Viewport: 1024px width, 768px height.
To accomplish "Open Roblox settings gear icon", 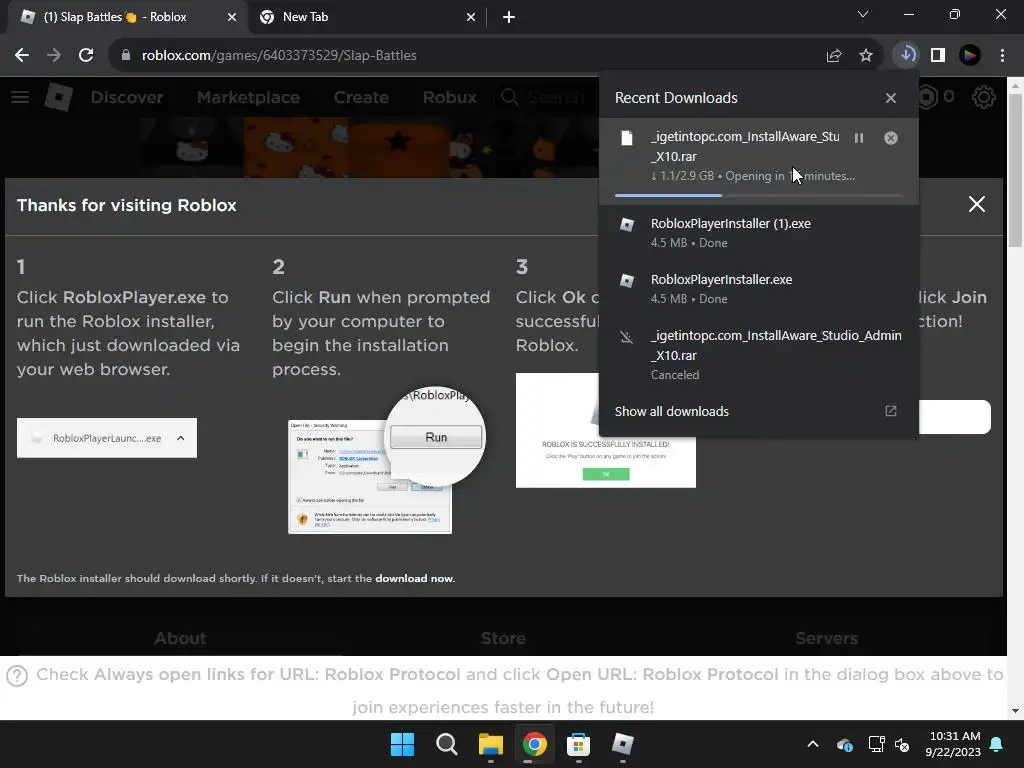I will (984, 97).
